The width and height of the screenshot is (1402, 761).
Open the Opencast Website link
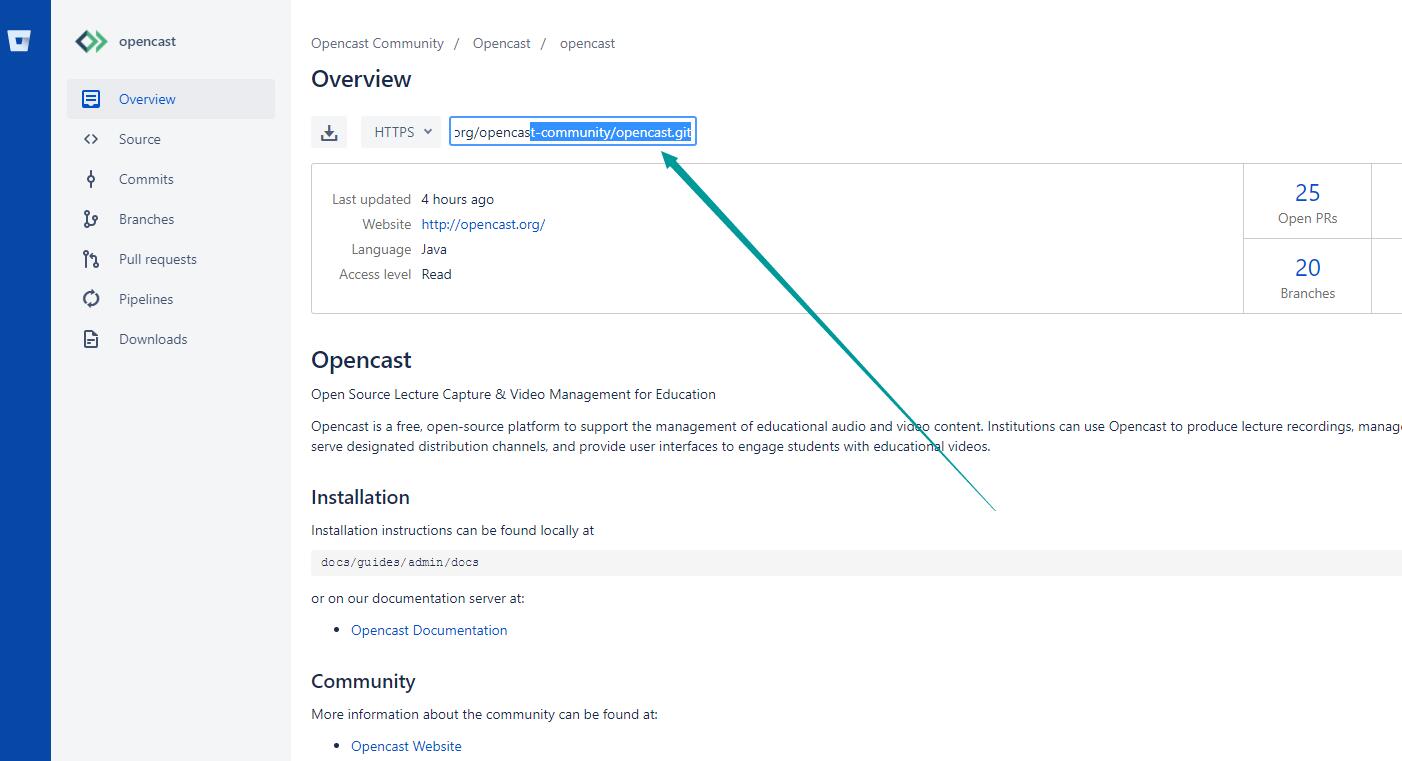[x=406, y=746]
